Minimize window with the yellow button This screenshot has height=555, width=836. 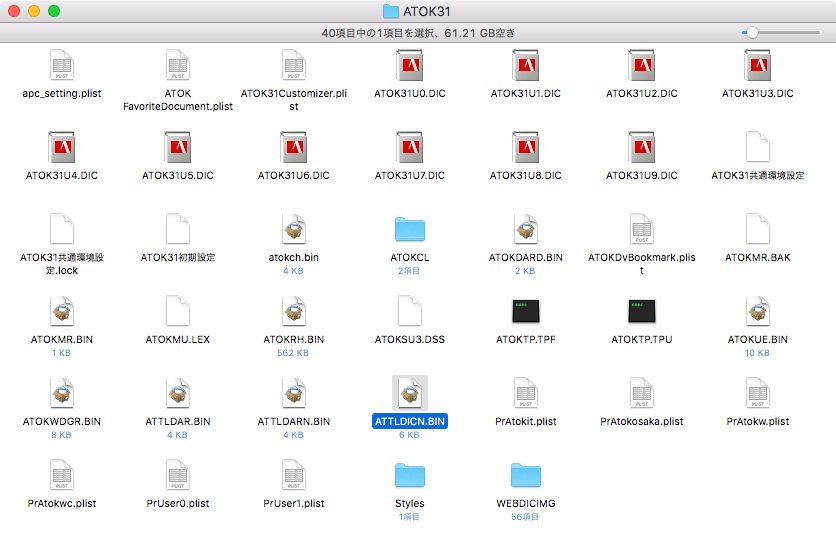click(x=34, y=11)
